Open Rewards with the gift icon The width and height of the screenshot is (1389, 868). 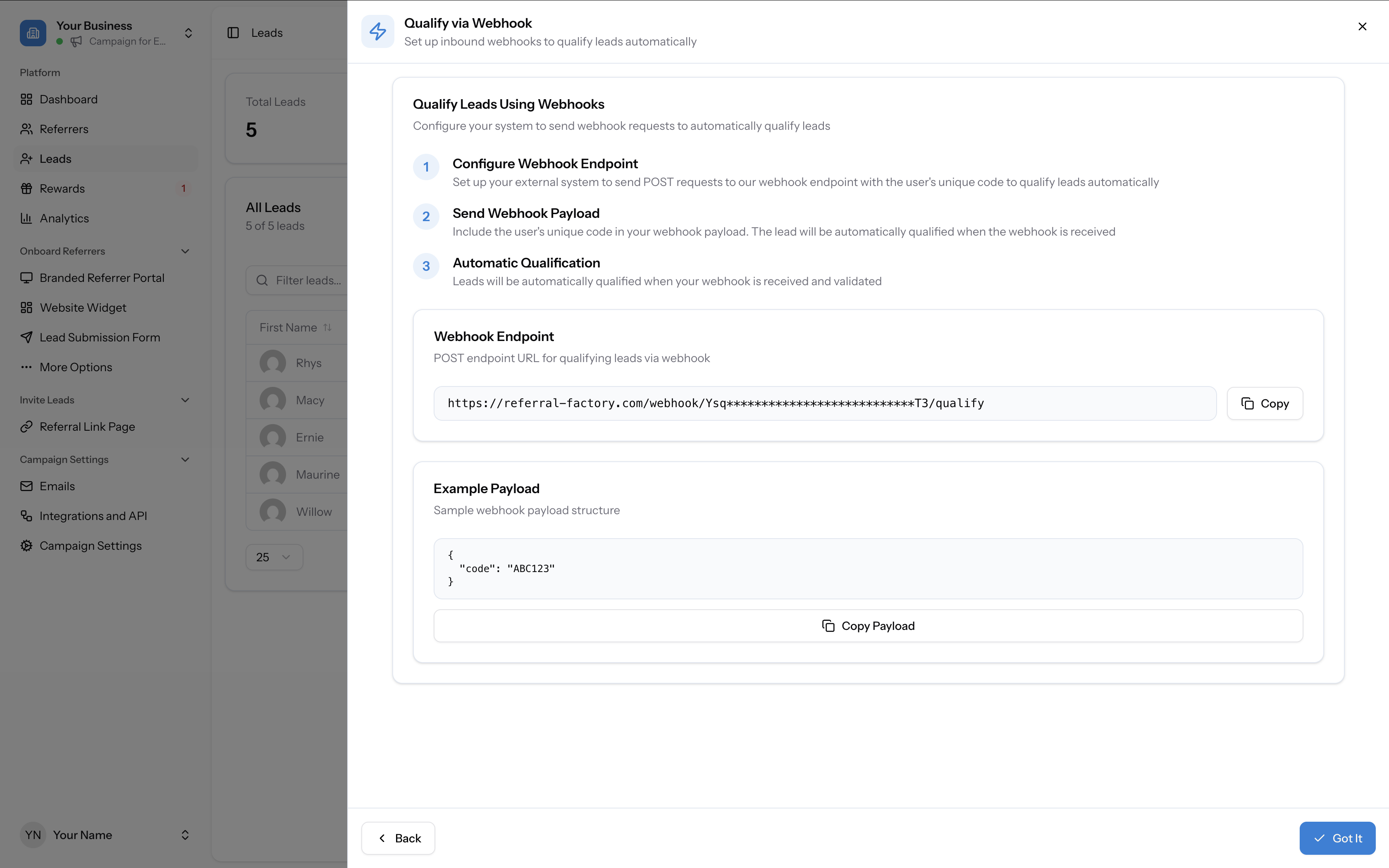26,188
